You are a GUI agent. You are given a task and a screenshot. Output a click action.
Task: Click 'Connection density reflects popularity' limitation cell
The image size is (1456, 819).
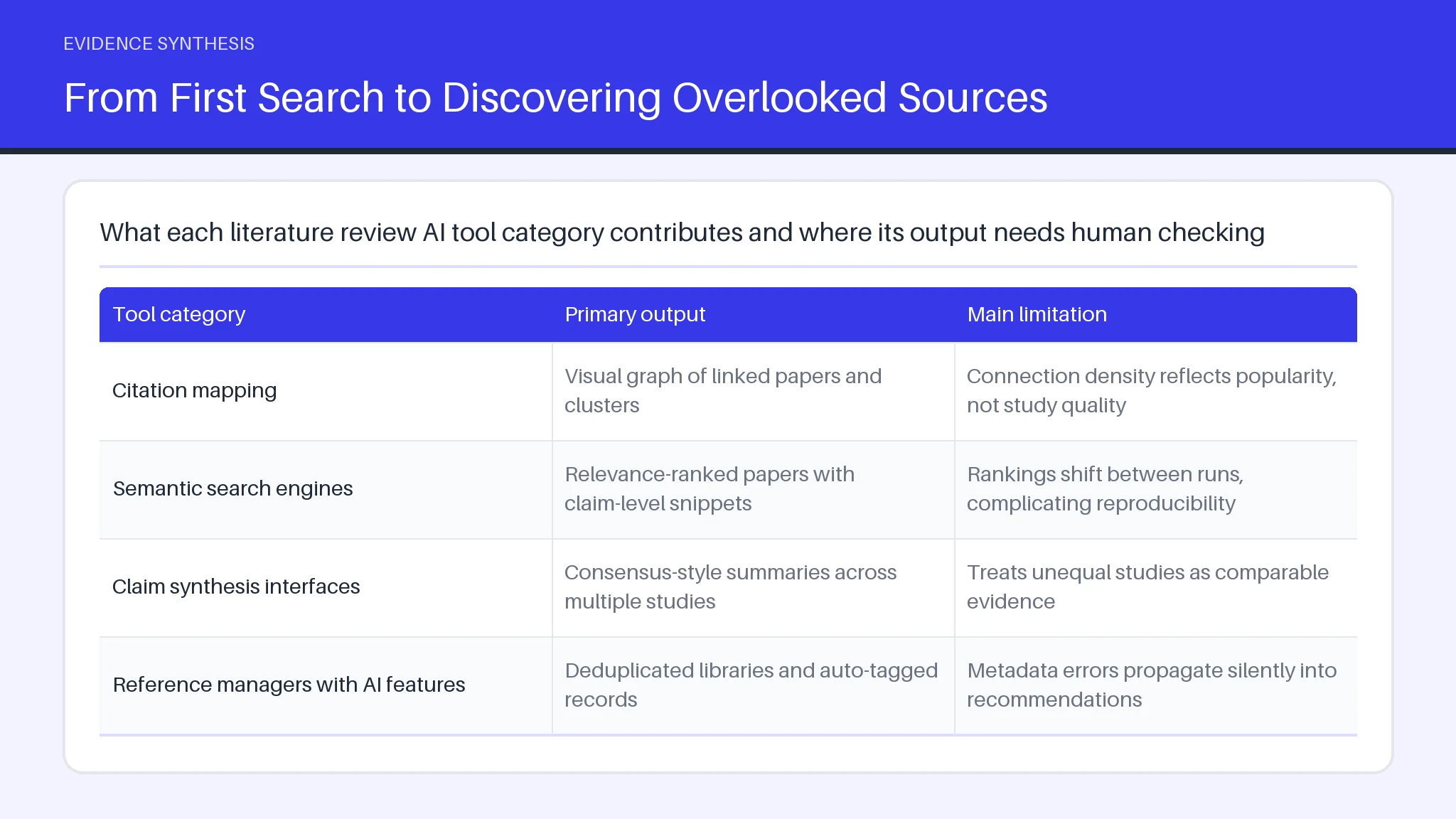tap(1155, 392)
